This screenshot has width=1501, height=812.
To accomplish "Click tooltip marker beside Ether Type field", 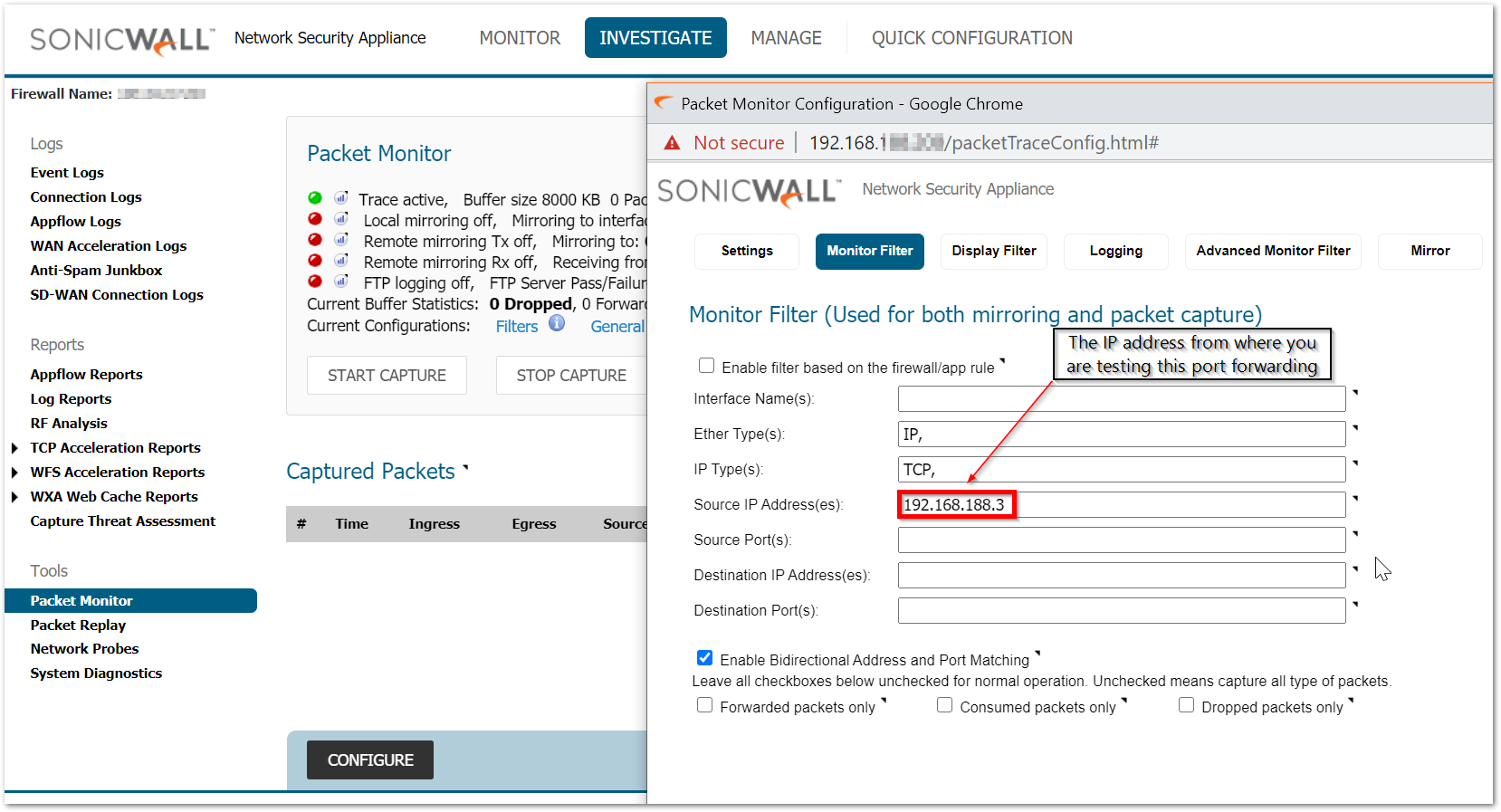I will tap(1355, 427).
